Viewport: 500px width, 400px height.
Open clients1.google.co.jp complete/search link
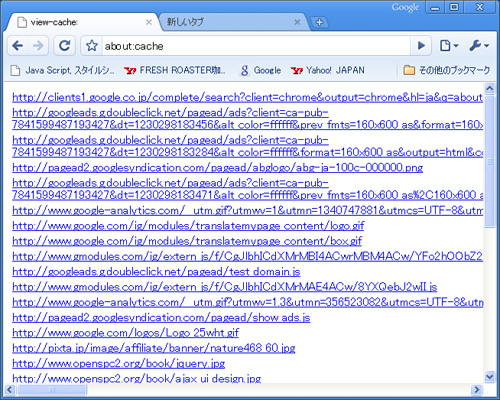point(247,97)
